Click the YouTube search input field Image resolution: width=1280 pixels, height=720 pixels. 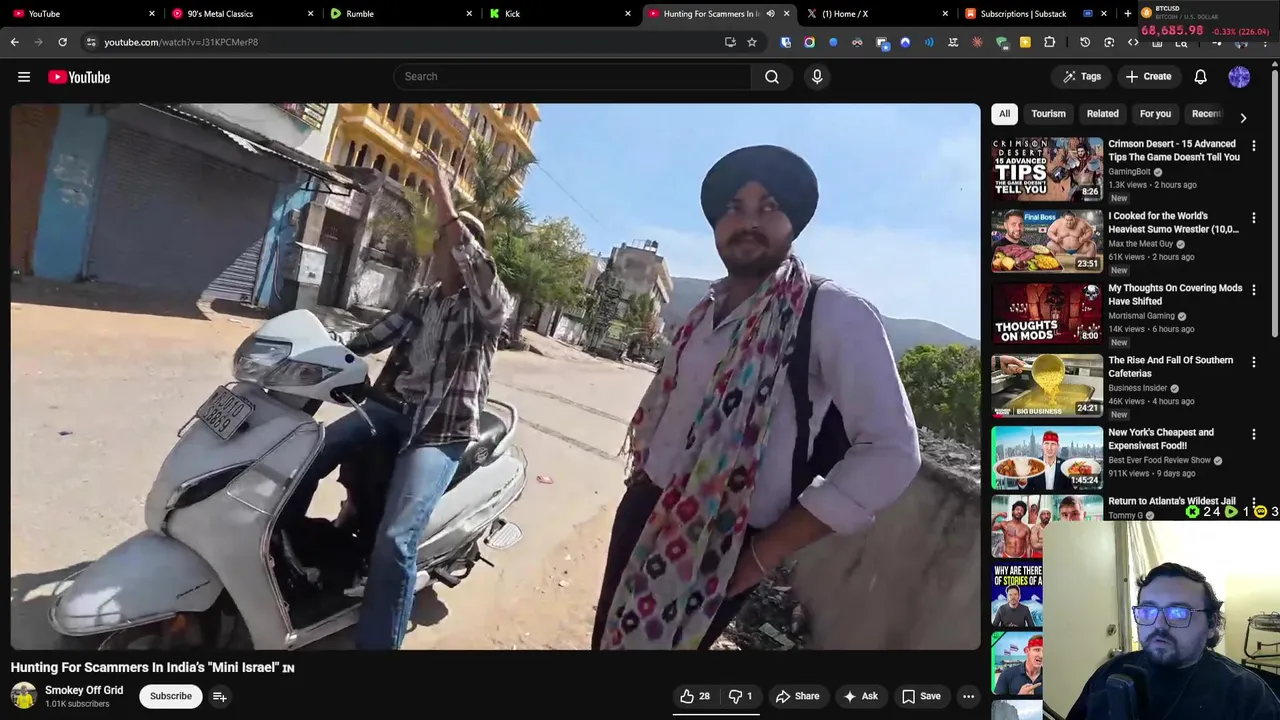[572, 77]
